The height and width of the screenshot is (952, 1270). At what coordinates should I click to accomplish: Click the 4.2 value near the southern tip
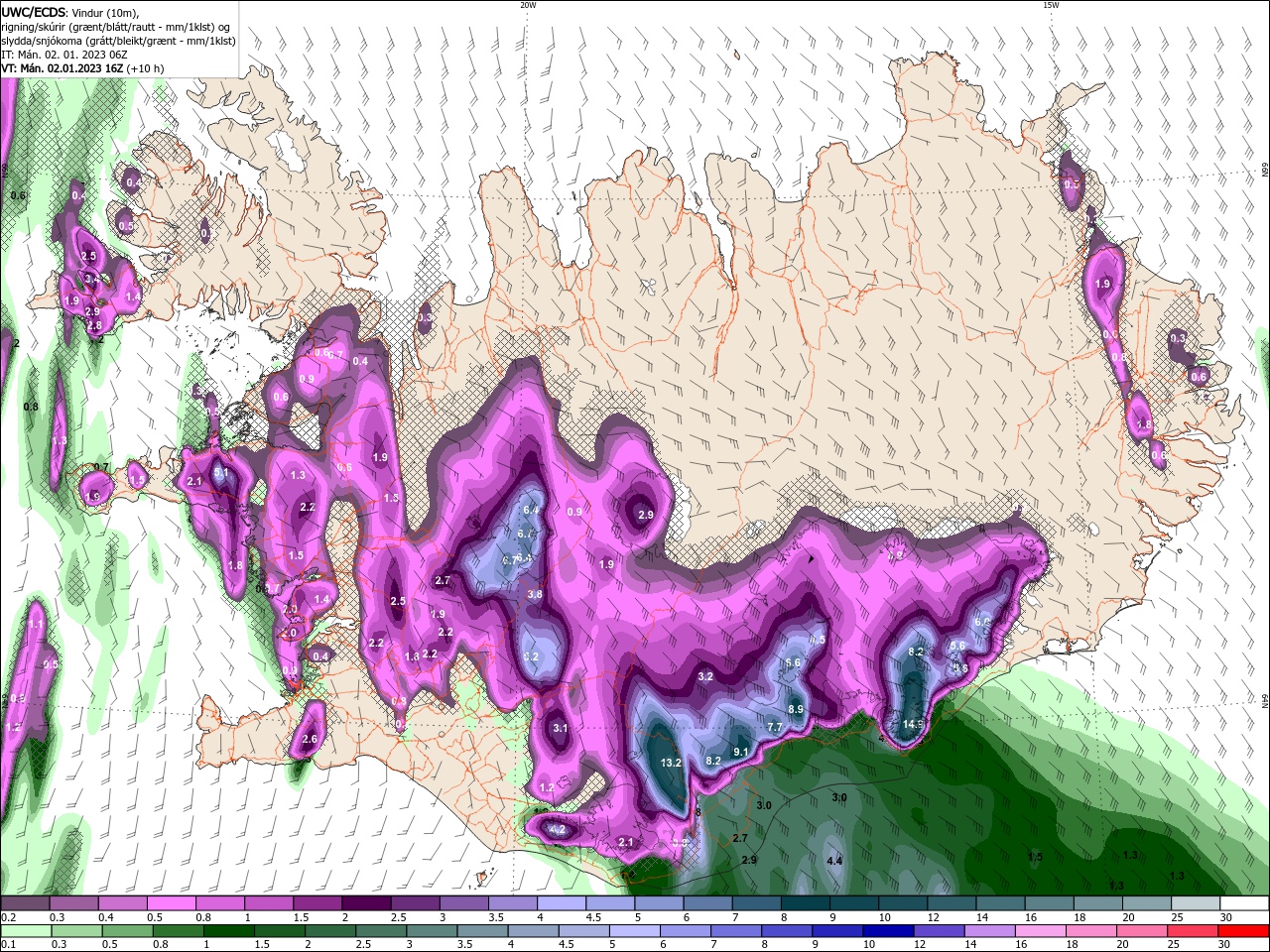tap(557, 829)
